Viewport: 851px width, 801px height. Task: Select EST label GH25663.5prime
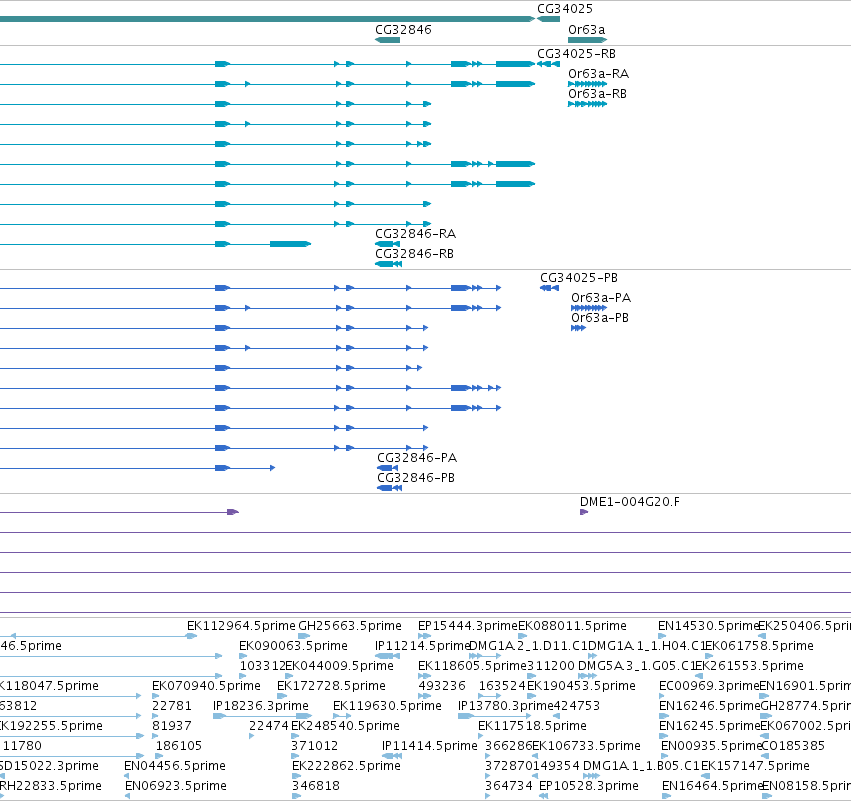coord(350,626)
